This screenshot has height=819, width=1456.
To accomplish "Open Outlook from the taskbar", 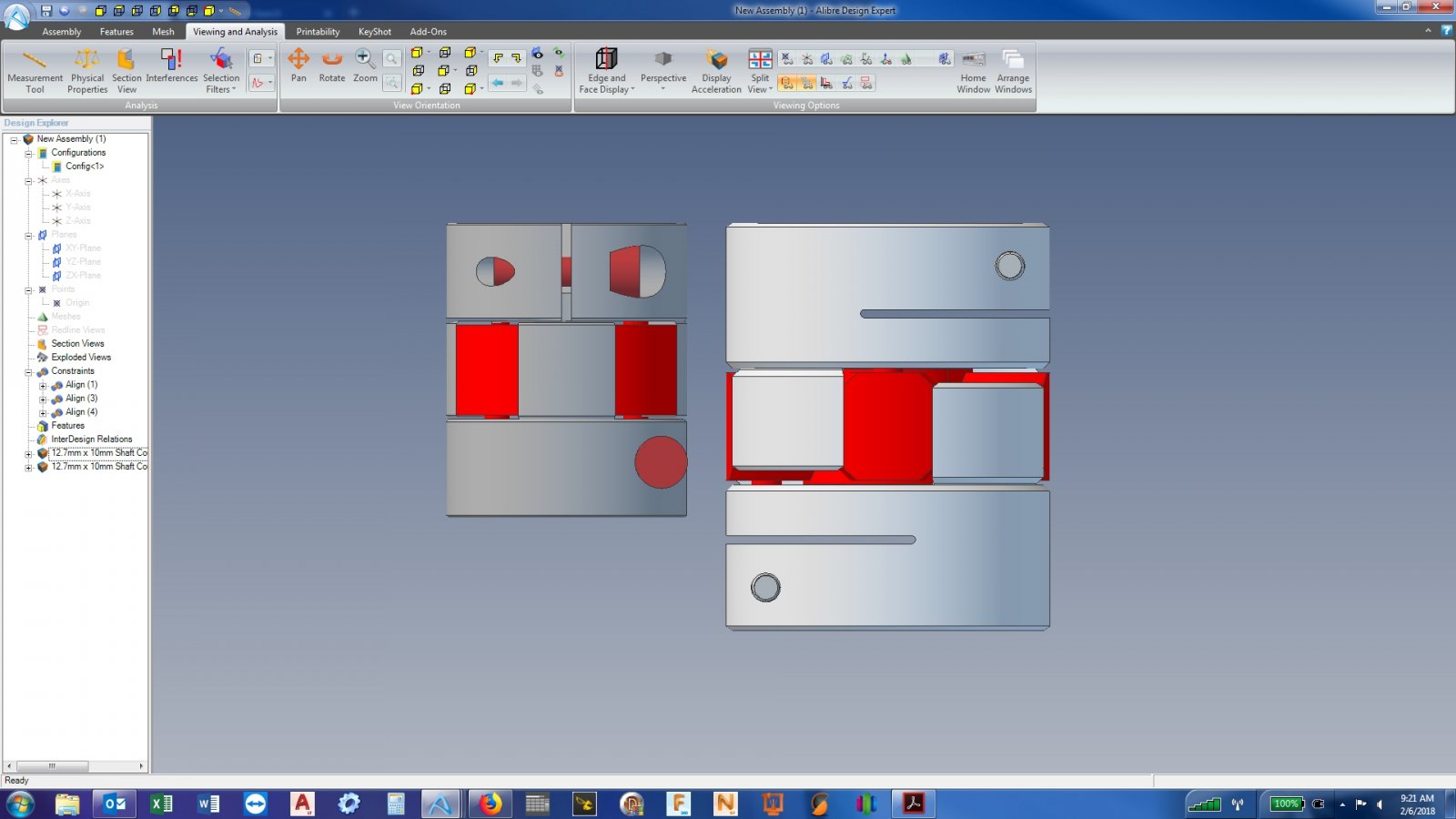I will (115, 804).
